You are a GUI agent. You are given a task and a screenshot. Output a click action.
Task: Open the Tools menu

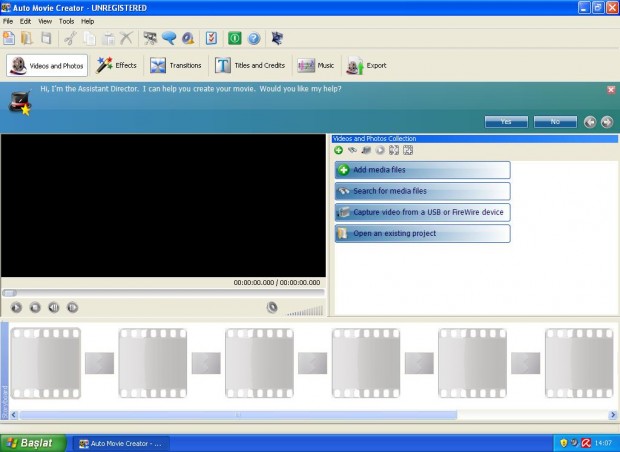point(66,21)
